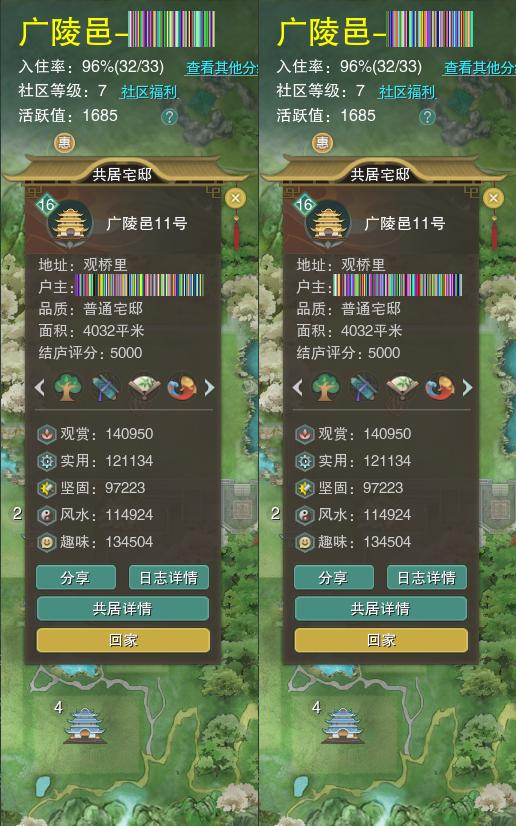Screen dimensions: 516x826
Task: Show previous icons with left arrow, right panel
Action: (297, 388)
